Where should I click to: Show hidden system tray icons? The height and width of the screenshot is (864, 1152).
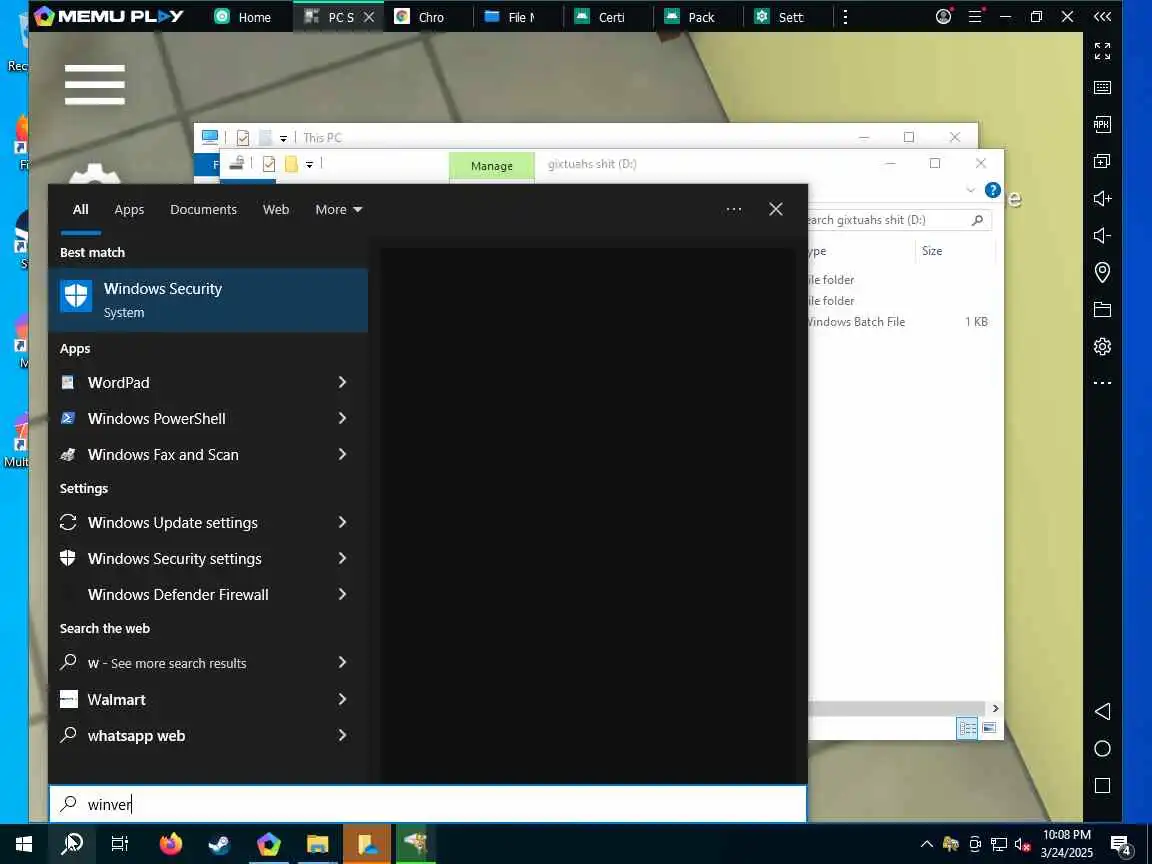(x=927, y=844)
